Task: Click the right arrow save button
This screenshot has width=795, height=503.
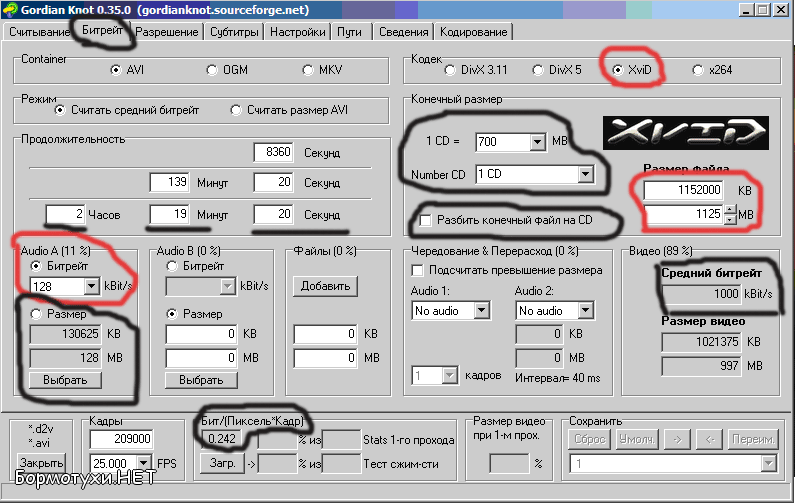Action: coord(677,439)
